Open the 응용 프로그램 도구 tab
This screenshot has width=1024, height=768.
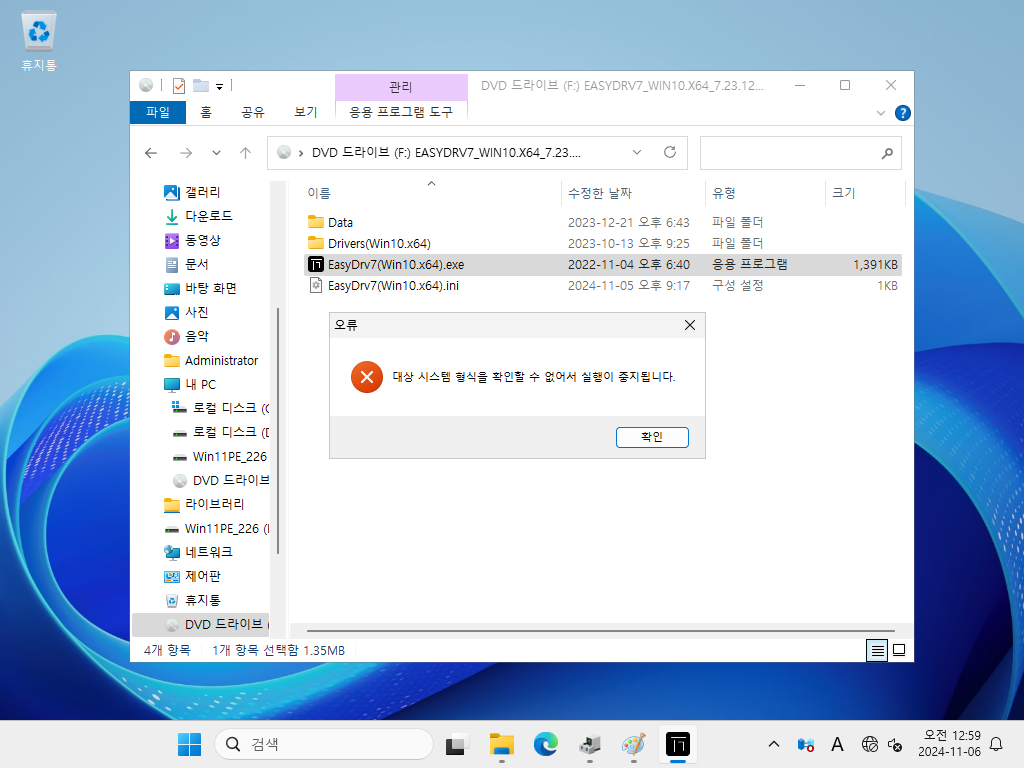click(x=401, y=112)
